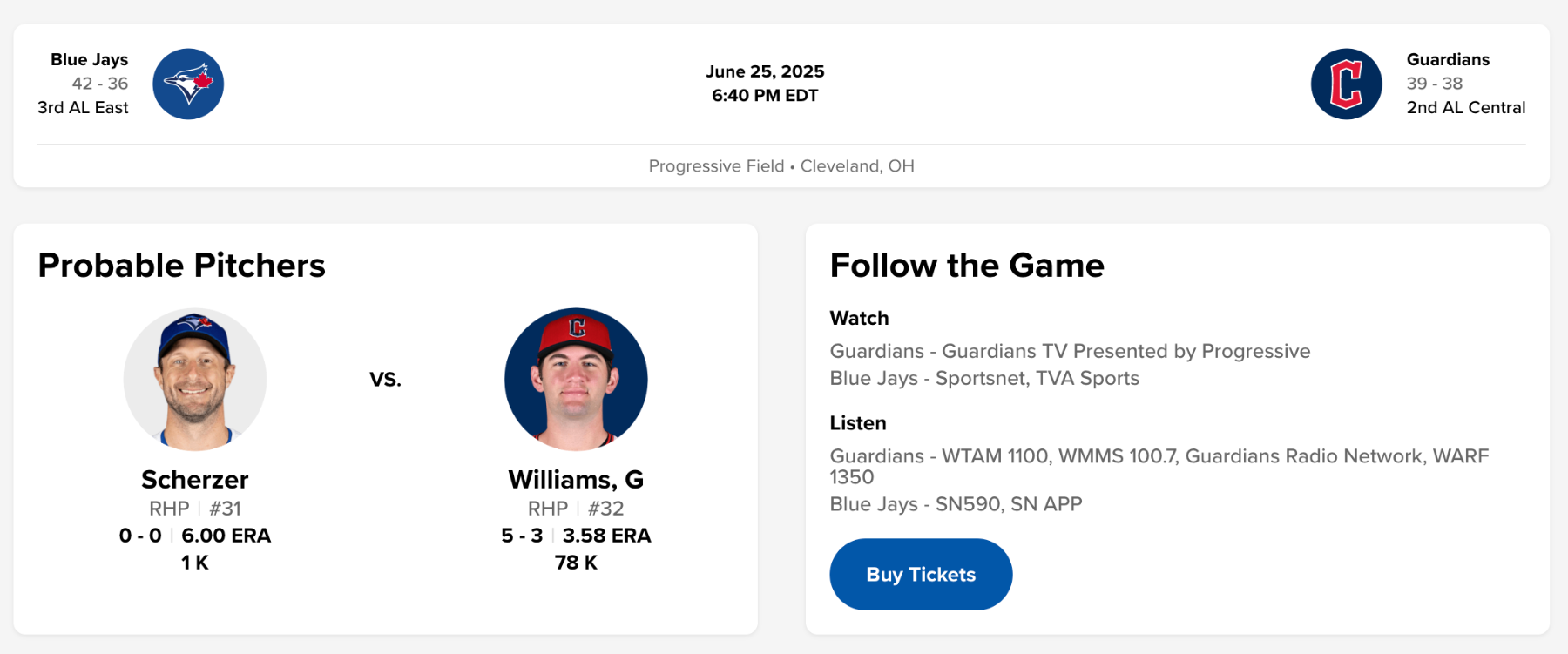Click Williams' 3.58 ERA stat
The width and height of the screenshot is (1568, 654).
(x=606, y=536)
